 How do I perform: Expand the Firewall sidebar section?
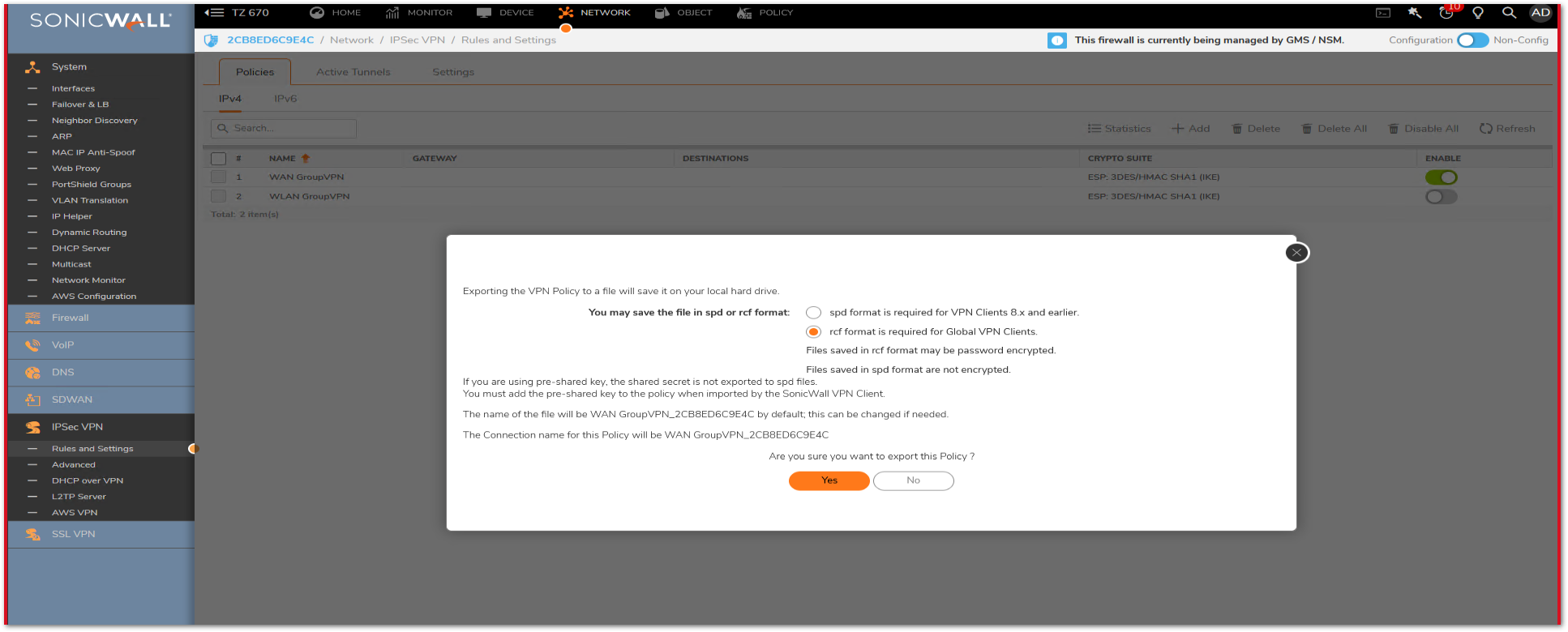coord(71,318)
